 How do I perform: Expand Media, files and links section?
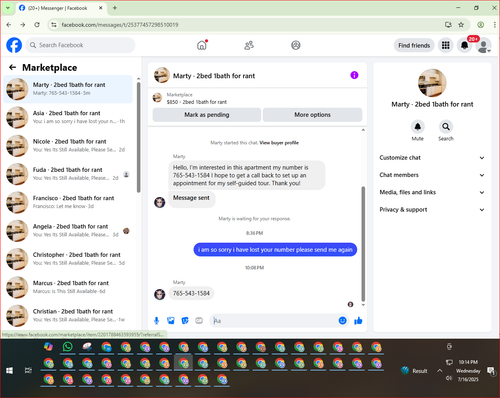pos(432,192)
